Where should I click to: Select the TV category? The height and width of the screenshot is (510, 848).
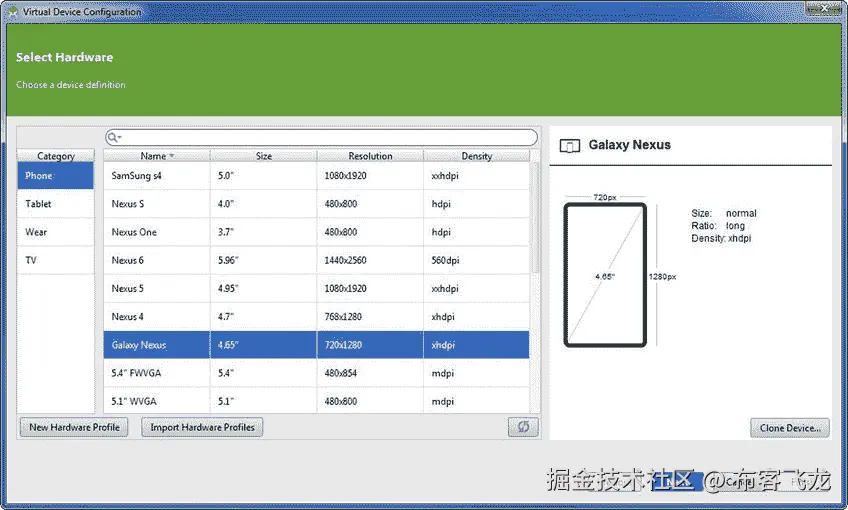click(56, 260)
